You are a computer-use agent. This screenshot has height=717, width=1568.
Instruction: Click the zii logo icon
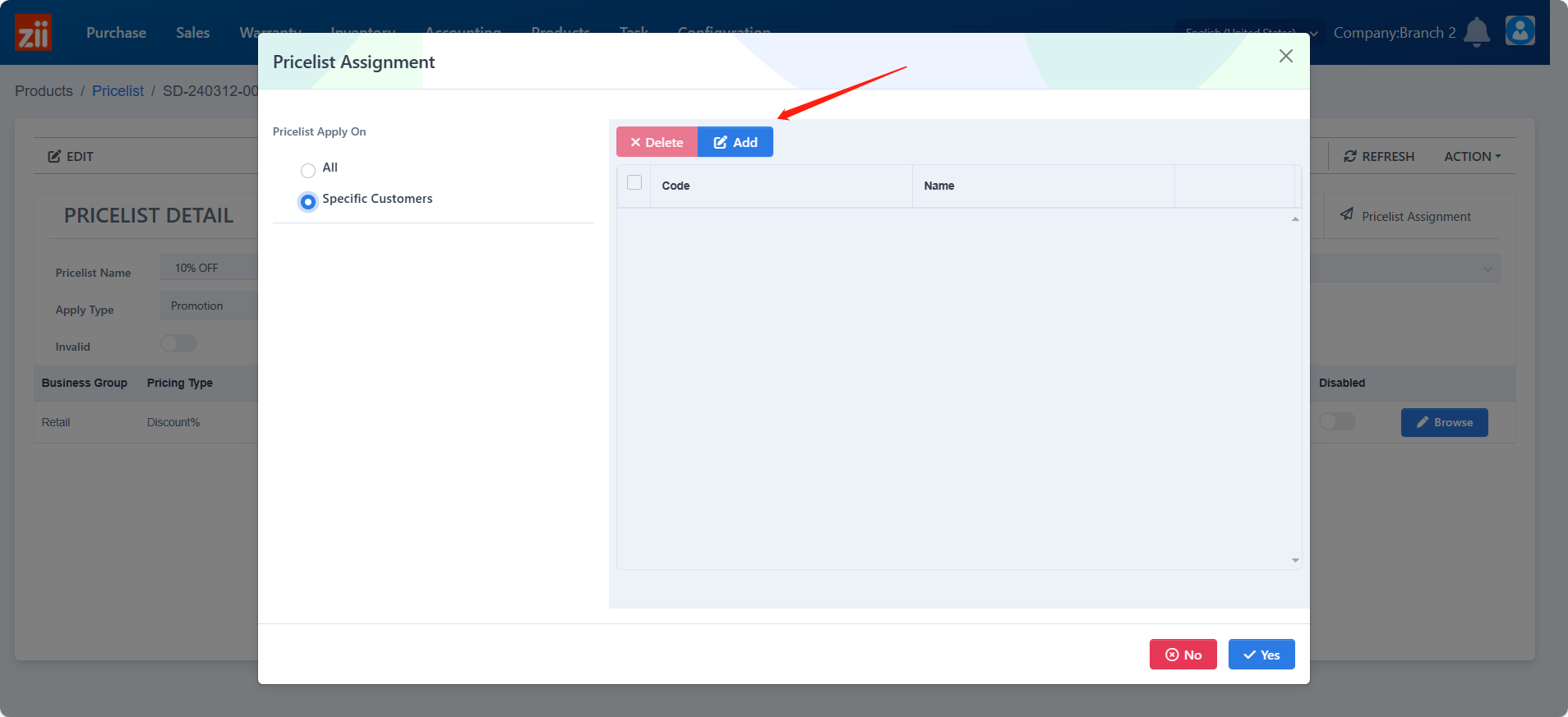pos(33,33)
